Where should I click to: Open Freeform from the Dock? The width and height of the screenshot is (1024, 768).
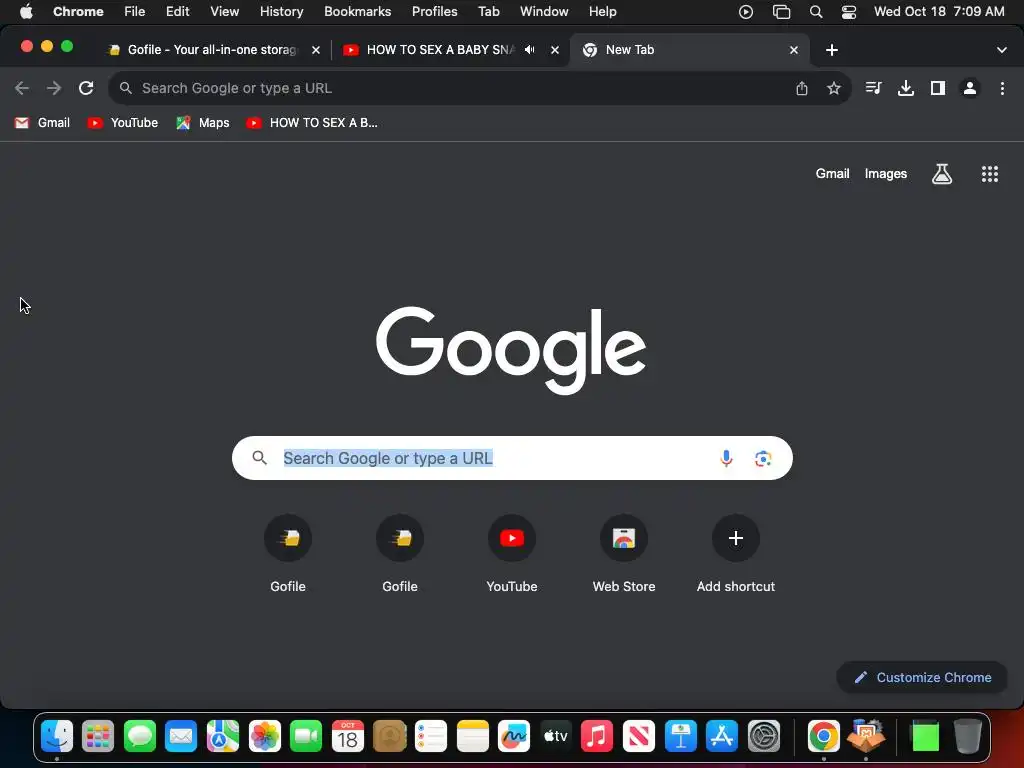click(514, 737)
